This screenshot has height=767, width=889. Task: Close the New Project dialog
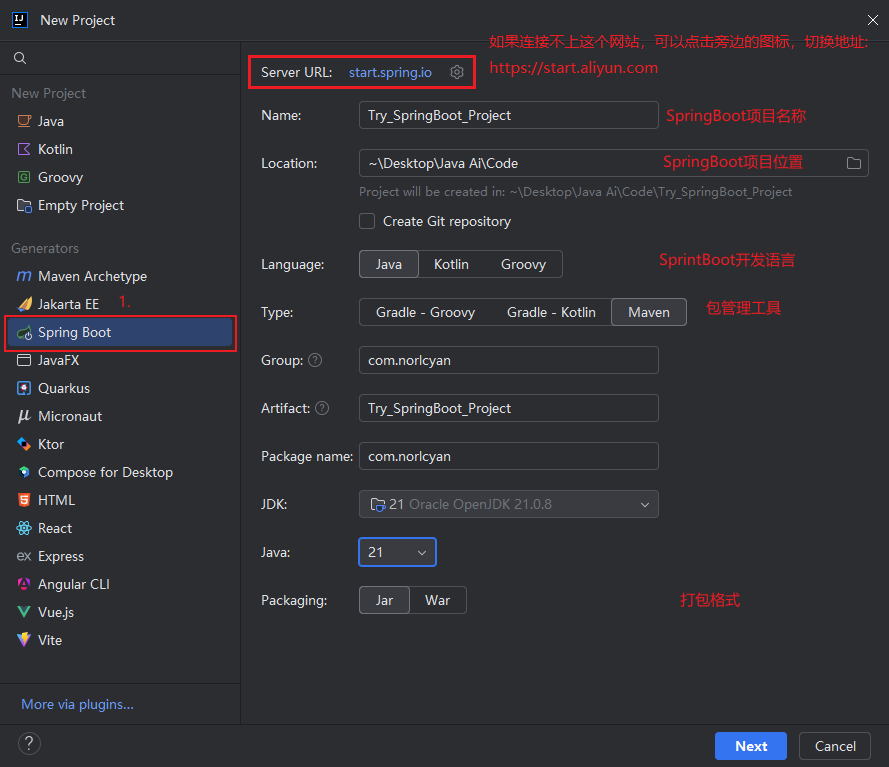pos(873,20)
